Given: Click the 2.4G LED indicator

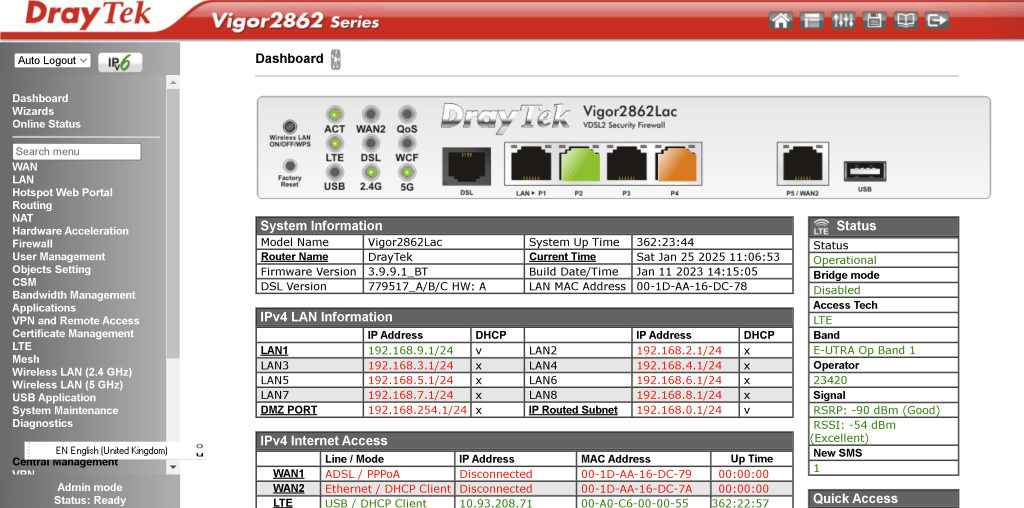Looking at the screenshot, I should (x=370, y=172).
